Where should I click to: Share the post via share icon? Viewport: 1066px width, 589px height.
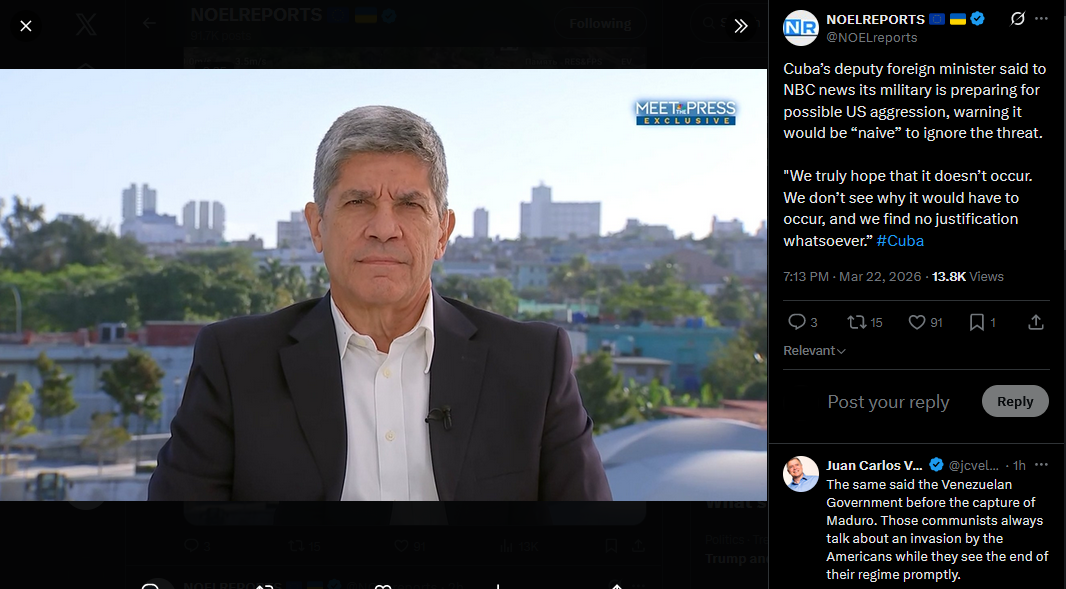1035,322
